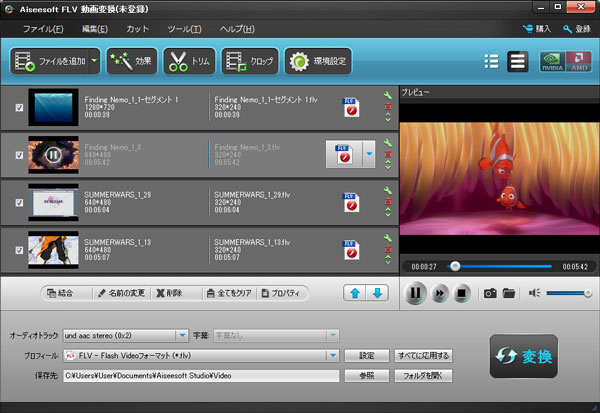Click apply to all (すべてに応用する) button
This screenshot has height=413, width=600.
click(424, 355)
